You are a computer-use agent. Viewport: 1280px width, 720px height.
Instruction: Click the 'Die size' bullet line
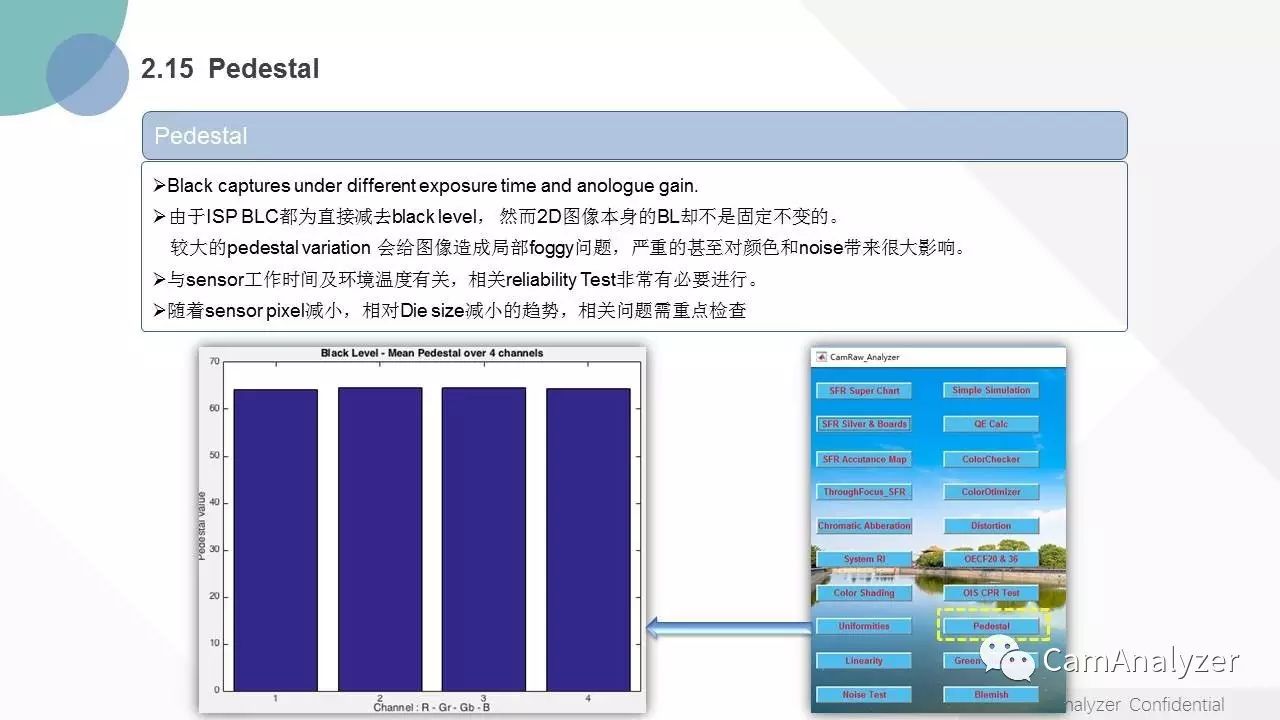pyautogui.click(x=449, y=310)
